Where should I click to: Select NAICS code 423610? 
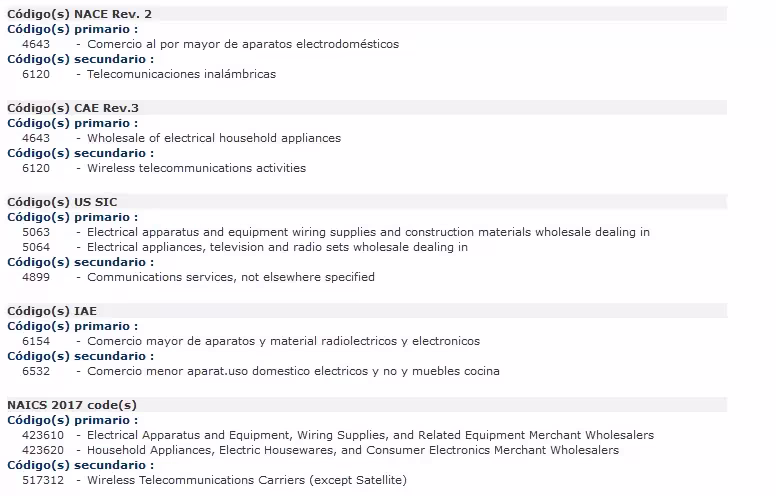[x=43, y=435]
